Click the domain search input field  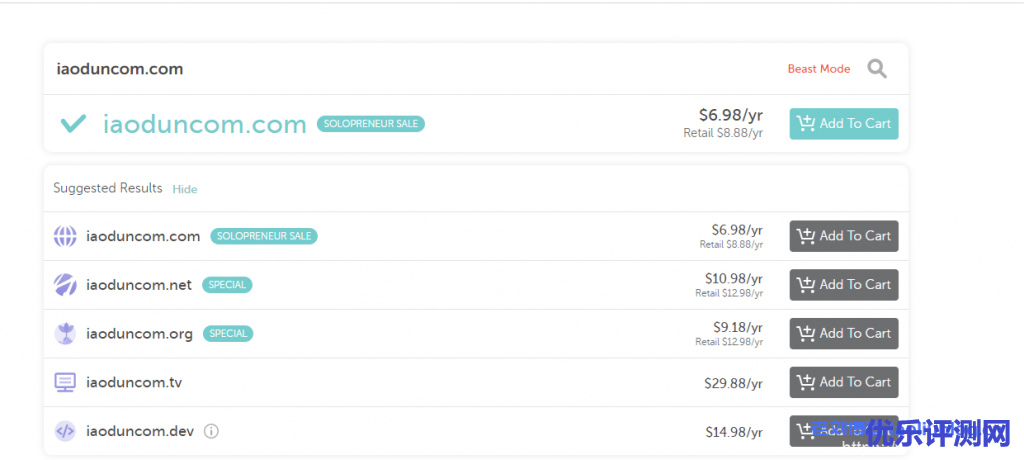point(400,69)
